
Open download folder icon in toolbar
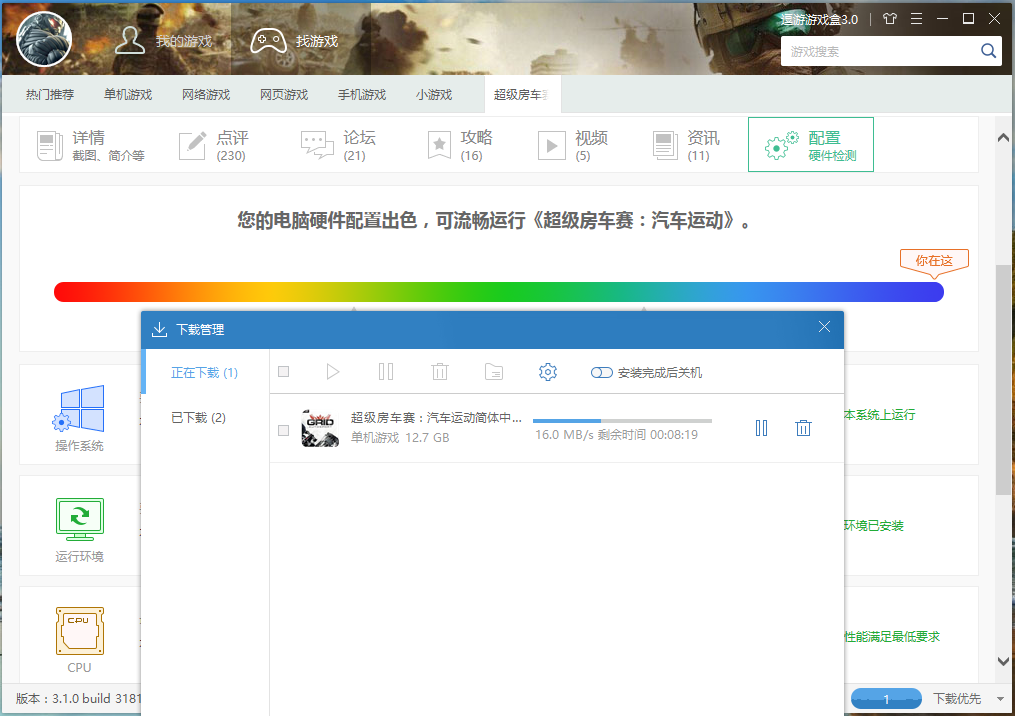(494, 372)
